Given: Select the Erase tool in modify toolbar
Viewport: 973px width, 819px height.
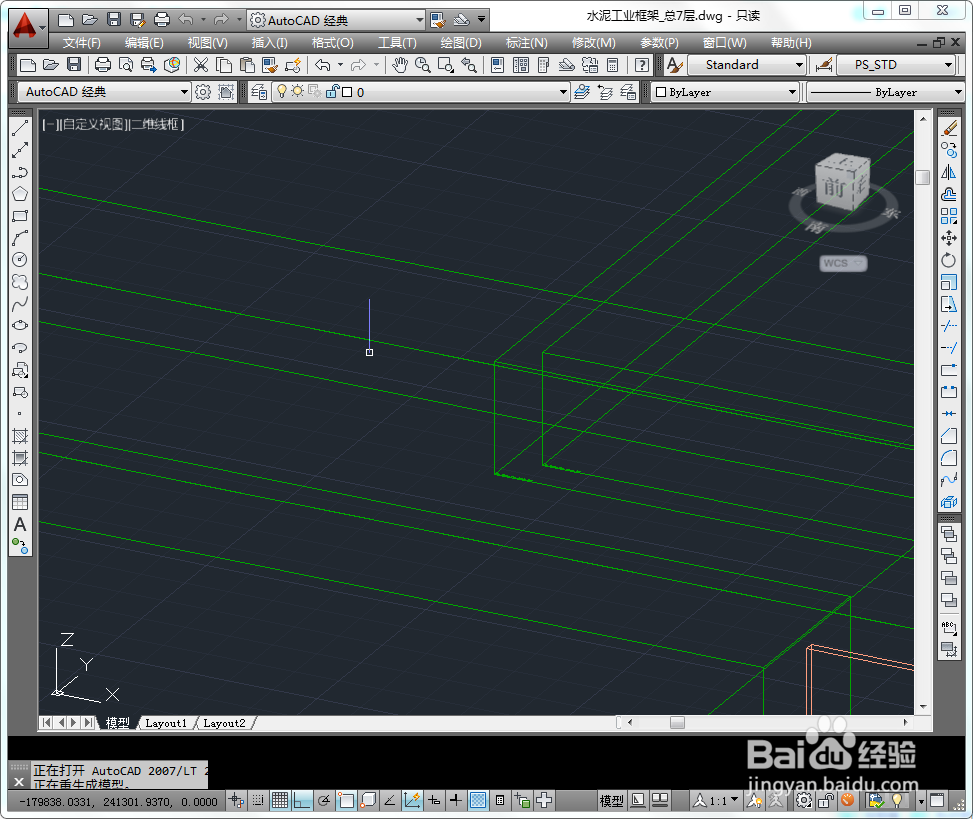Looking at the screenshot, I should click(949, 128).
